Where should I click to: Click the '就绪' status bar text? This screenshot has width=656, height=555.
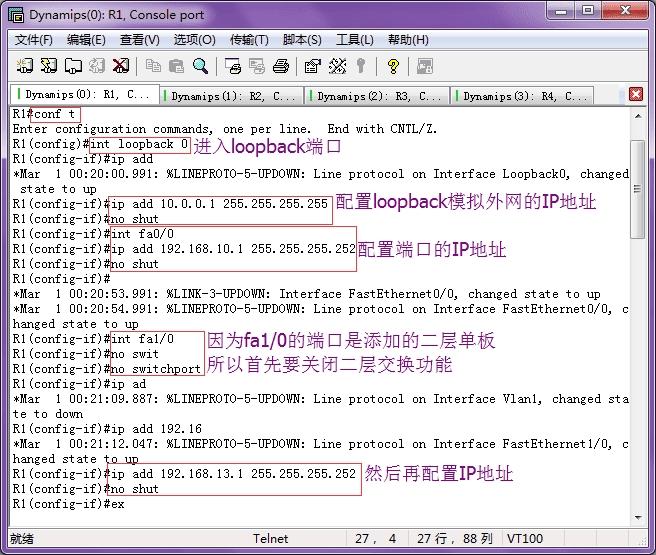(22, 539)
